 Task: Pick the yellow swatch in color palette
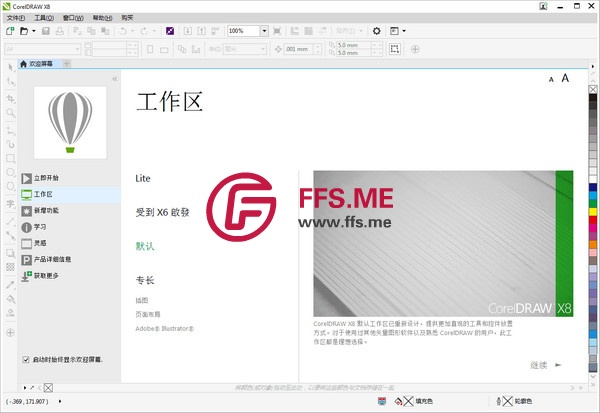(593, 211)
